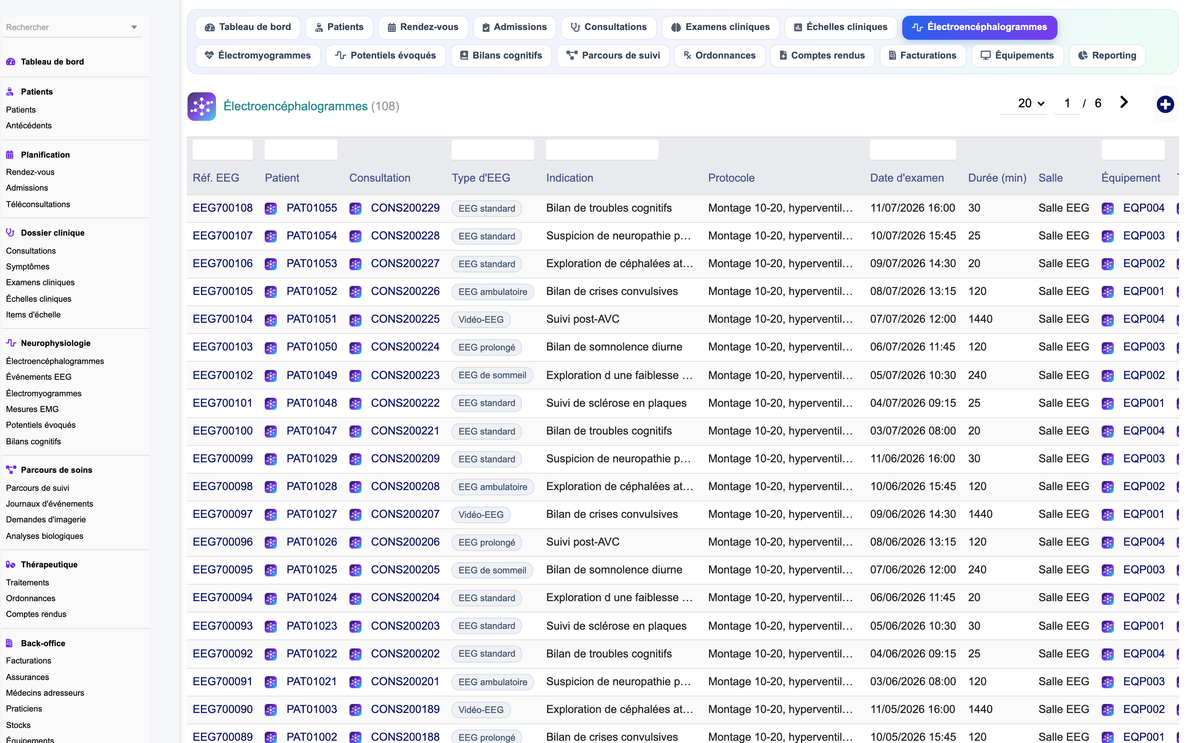The height and width of the screenshot is (743, 1200).
Task: Open the Reporting tab
Action: (x=1107, y=55)
